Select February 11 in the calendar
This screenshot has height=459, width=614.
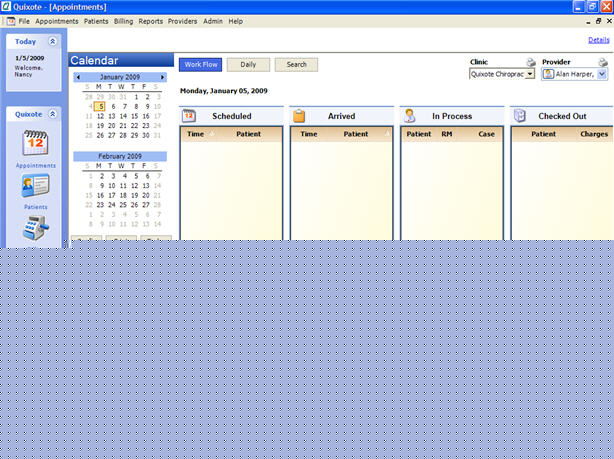click(123, 186)
